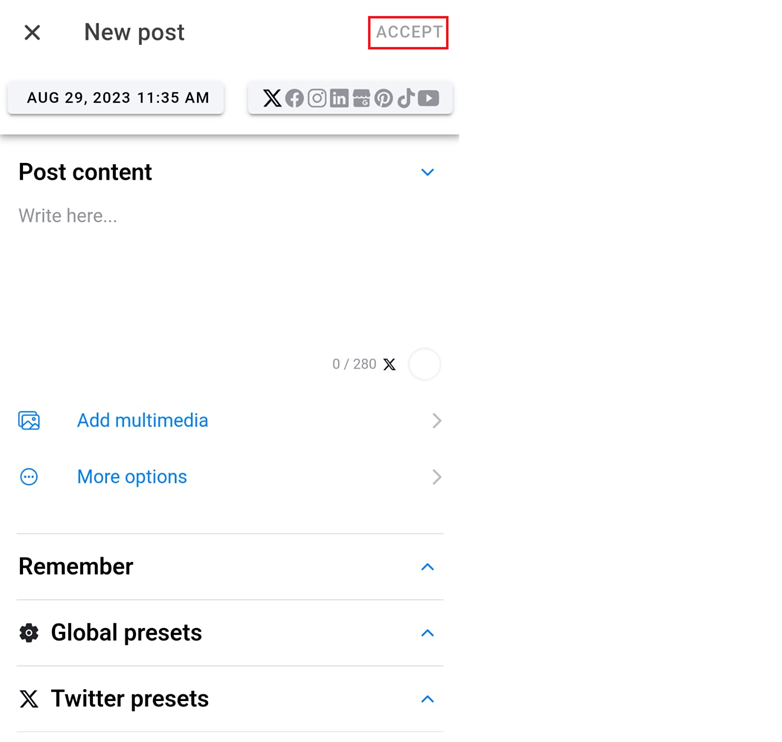Open the Add multimedia menu item
The height and width of the screenshot is (742, 782).
143,421
